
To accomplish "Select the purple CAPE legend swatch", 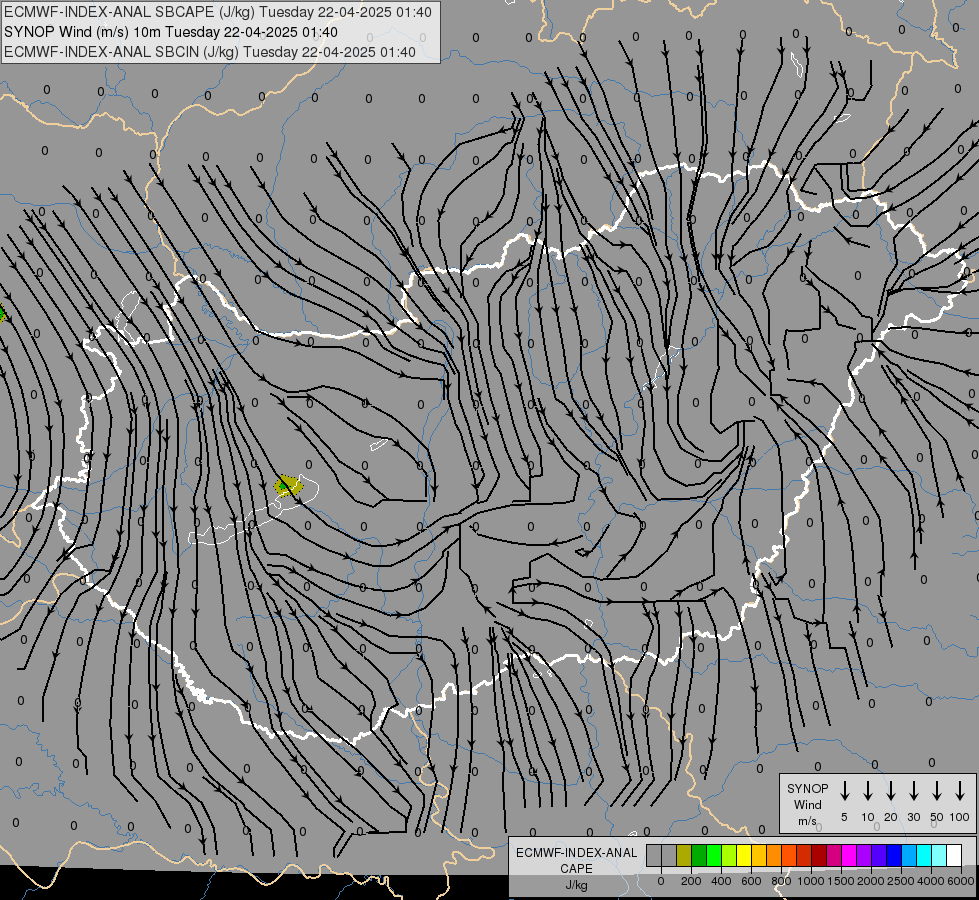I will pos(863,855).
